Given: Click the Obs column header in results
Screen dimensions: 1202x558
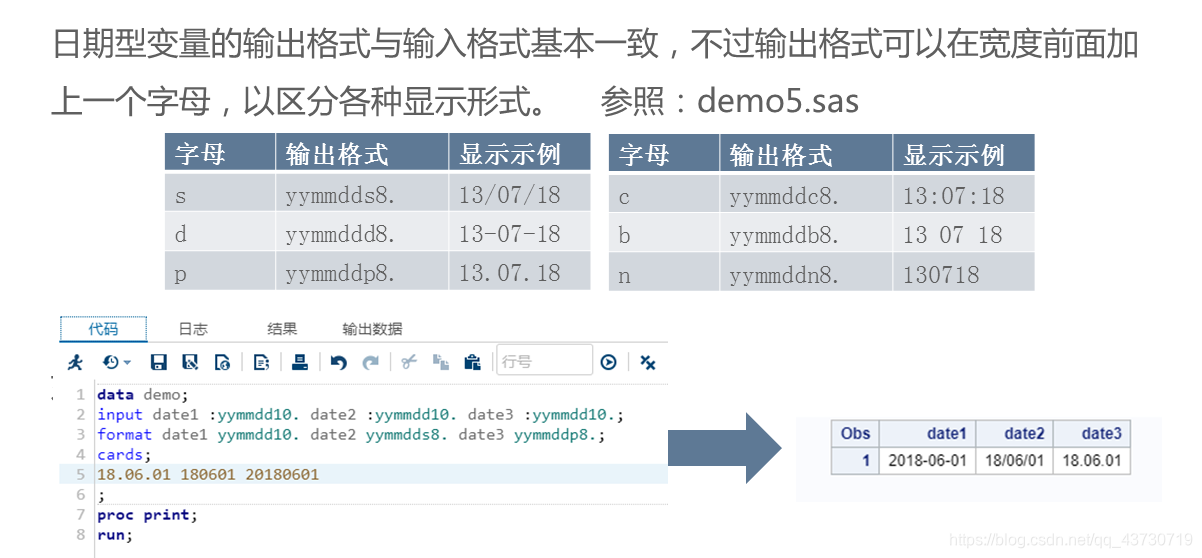Looking at the screenshot, I should [x=855, y=433].
